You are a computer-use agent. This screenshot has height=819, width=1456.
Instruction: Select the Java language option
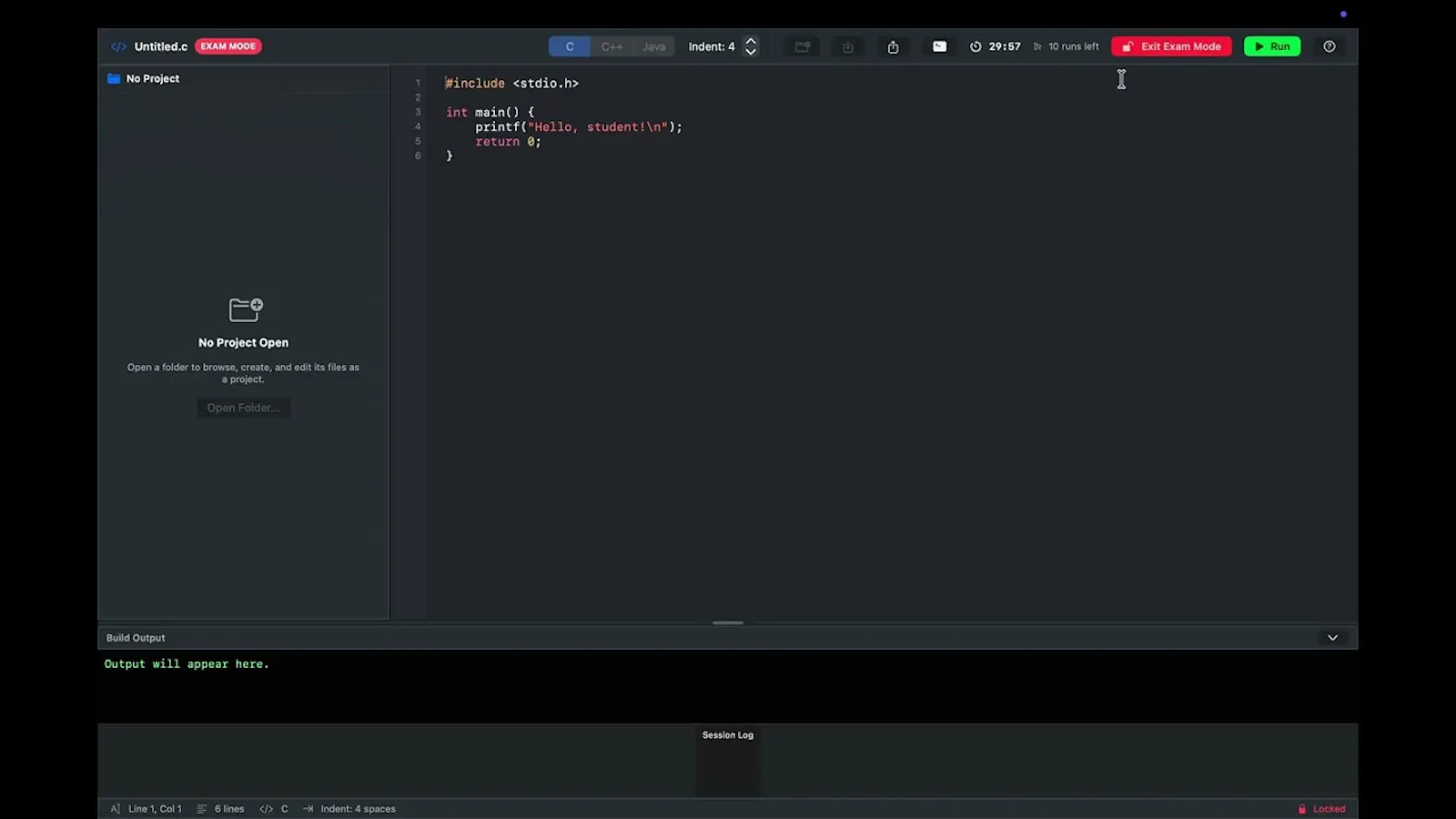click(653, 46)
